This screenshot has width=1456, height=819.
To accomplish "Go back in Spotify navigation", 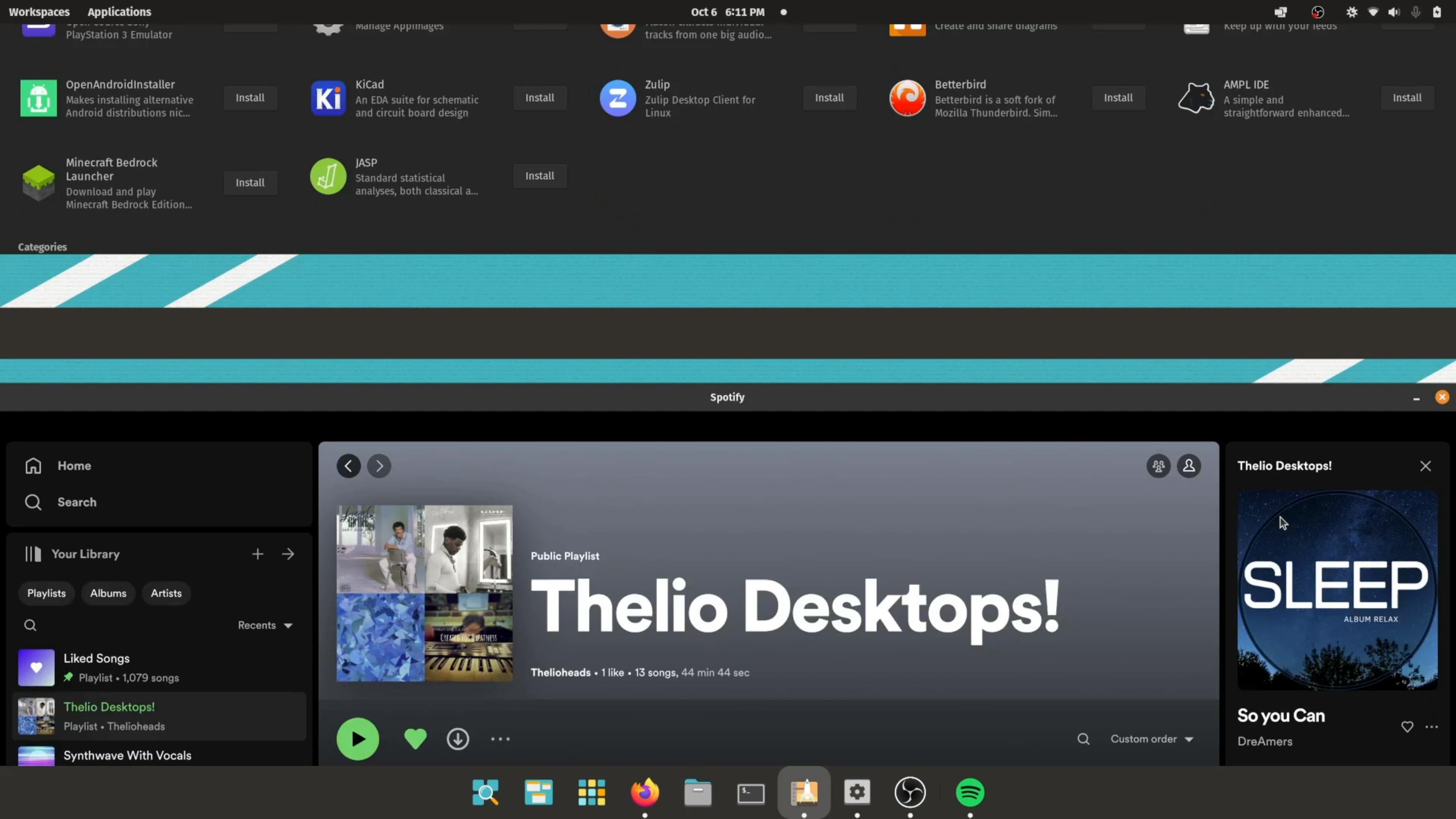I will point(349,466).
